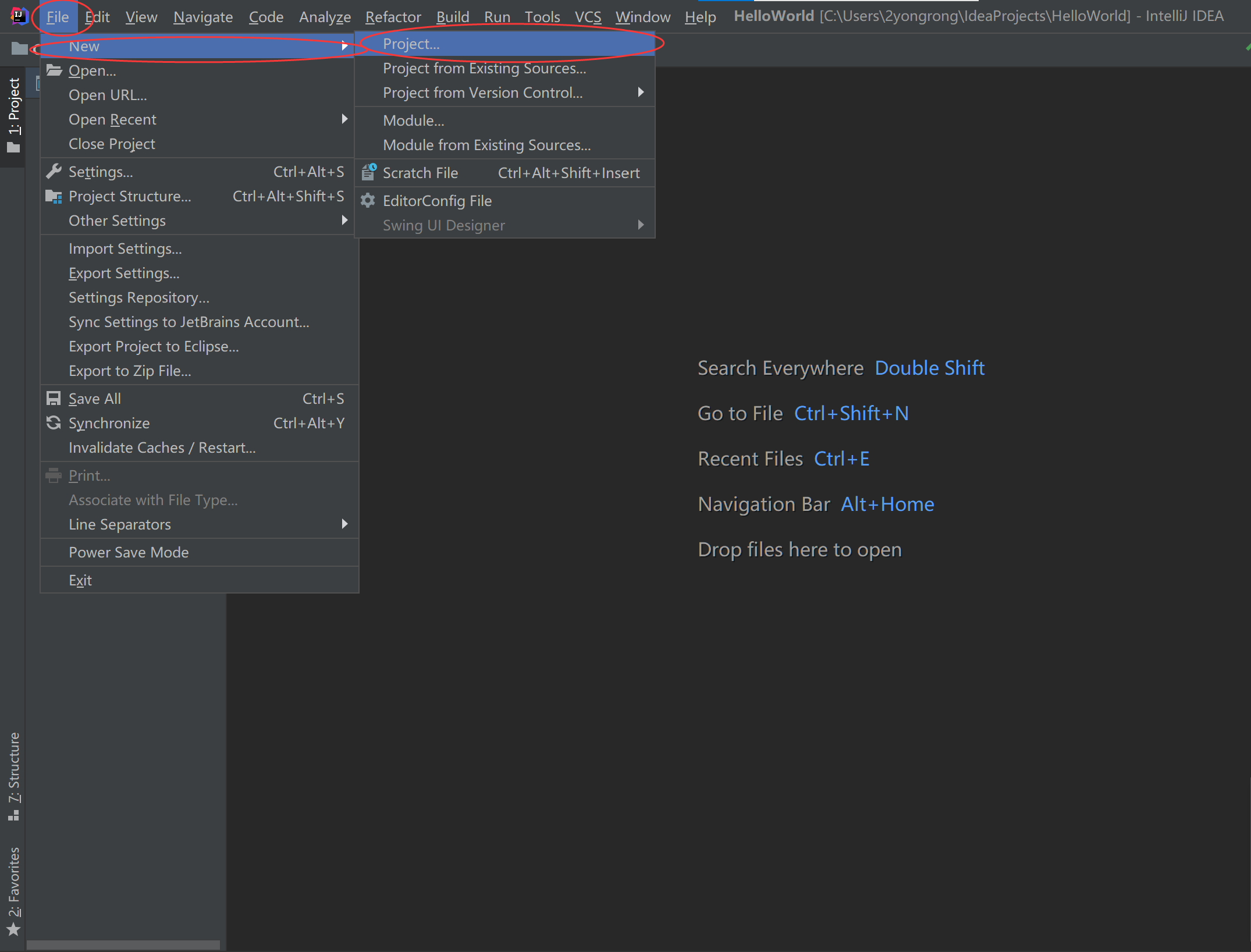Click the Synchronize refresh icon
Image resolution: width=1251 pixels, height=952 pixels.
(54, 423)
